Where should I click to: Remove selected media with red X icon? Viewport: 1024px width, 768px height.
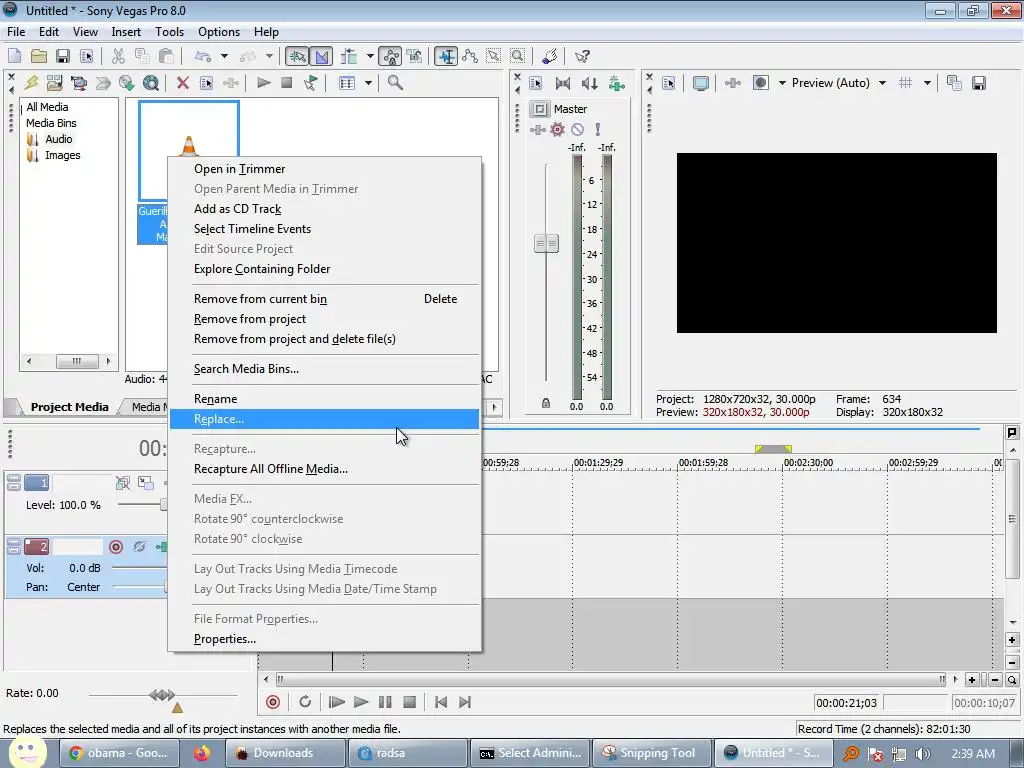183,83
